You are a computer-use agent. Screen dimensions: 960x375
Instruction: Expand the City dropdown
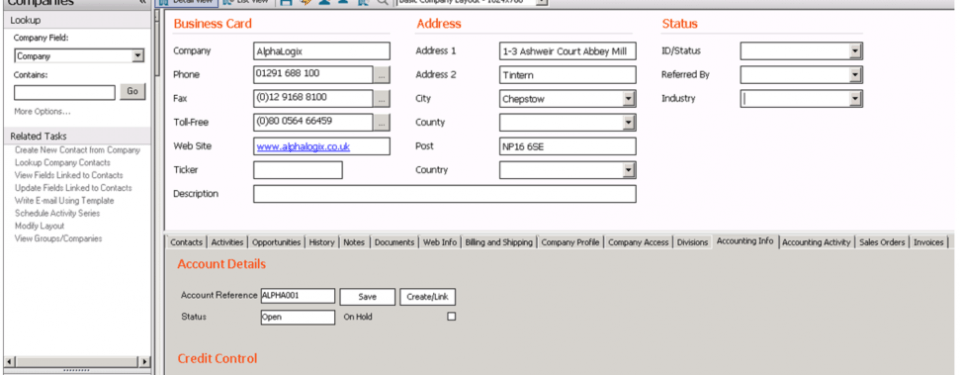tap(629, 99)
